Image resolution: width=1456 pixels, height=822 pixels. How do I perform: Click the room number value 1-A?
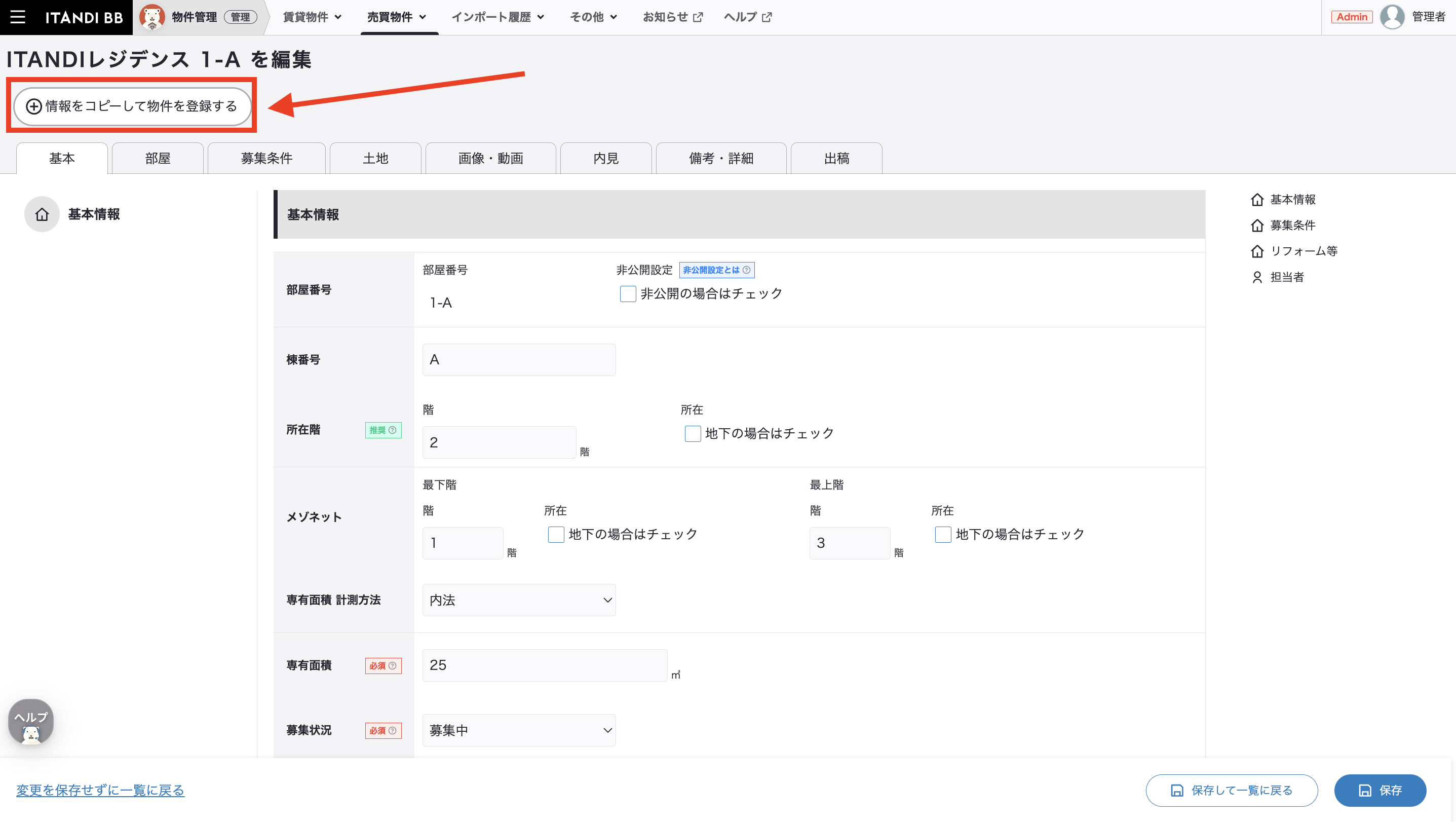click(441, 303)
